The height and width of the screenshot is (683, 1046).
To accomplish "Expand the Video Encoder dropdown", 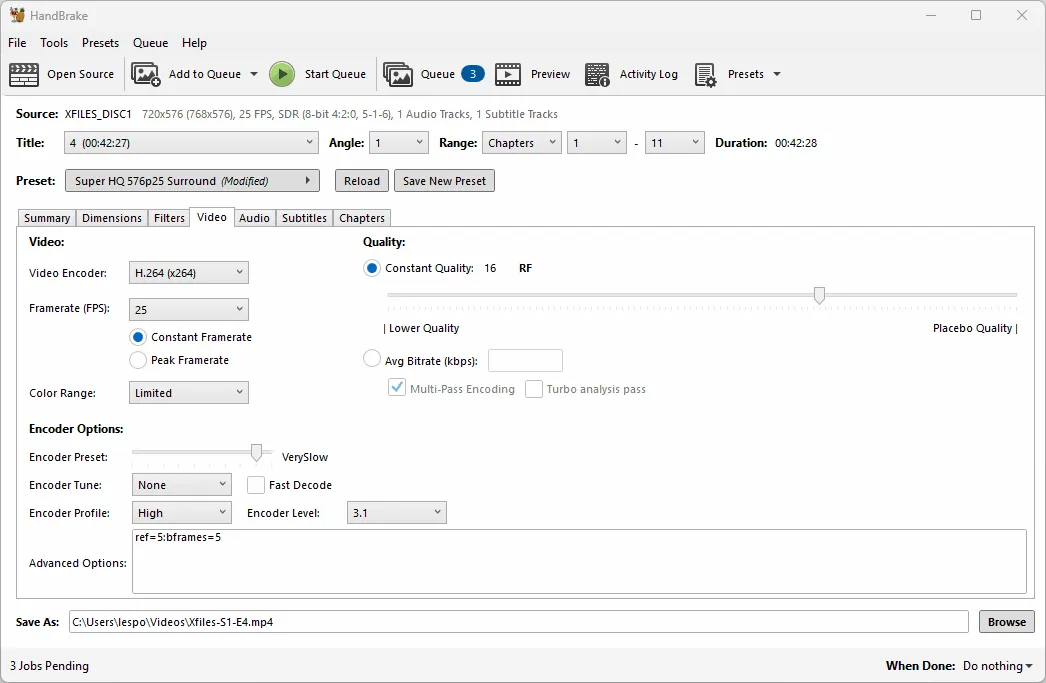I will (x=189, y=273).
